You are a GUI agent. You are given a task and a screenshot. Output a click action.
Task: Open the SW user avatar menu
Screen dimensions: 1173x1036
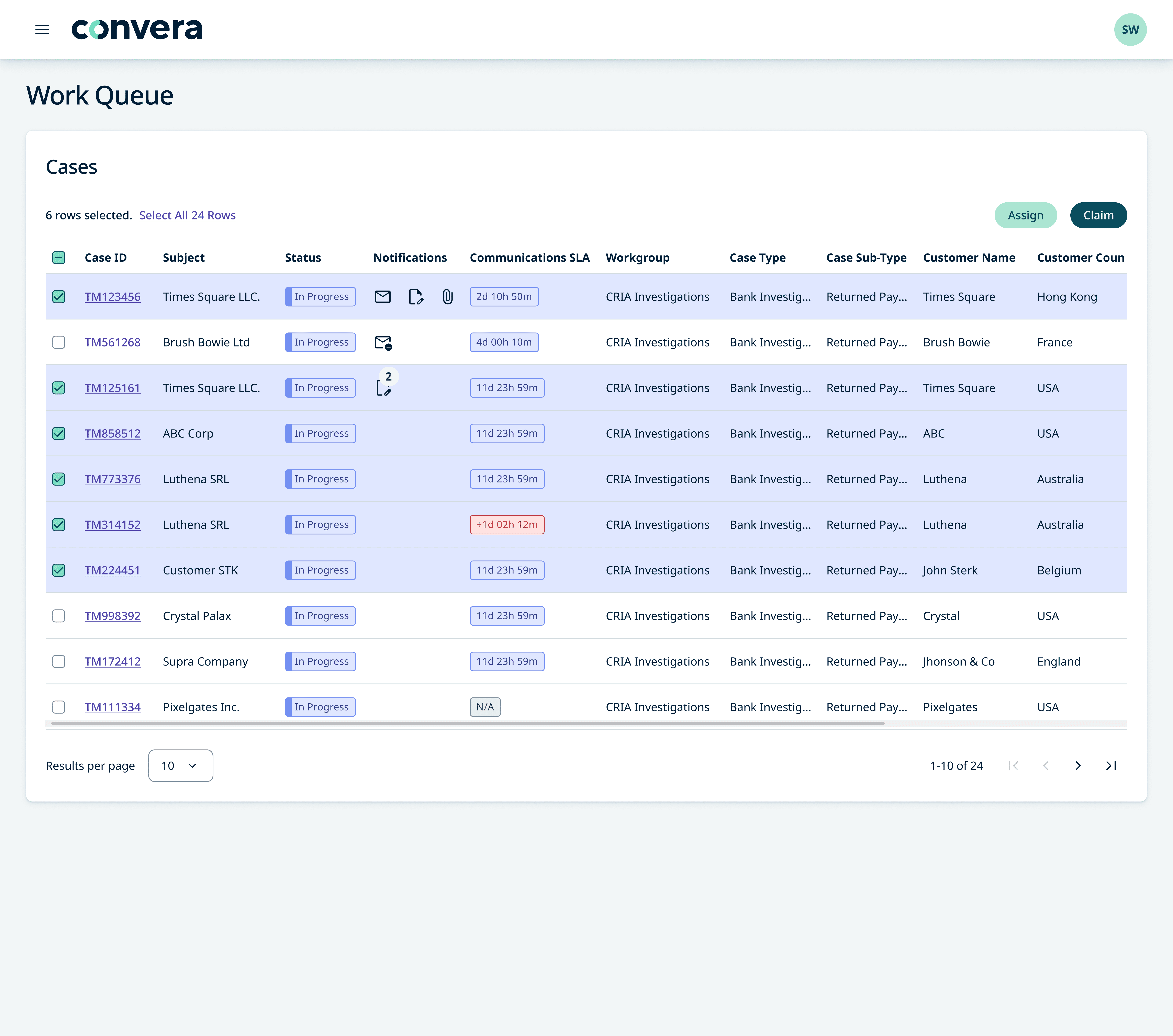[x=1130, y=30]
